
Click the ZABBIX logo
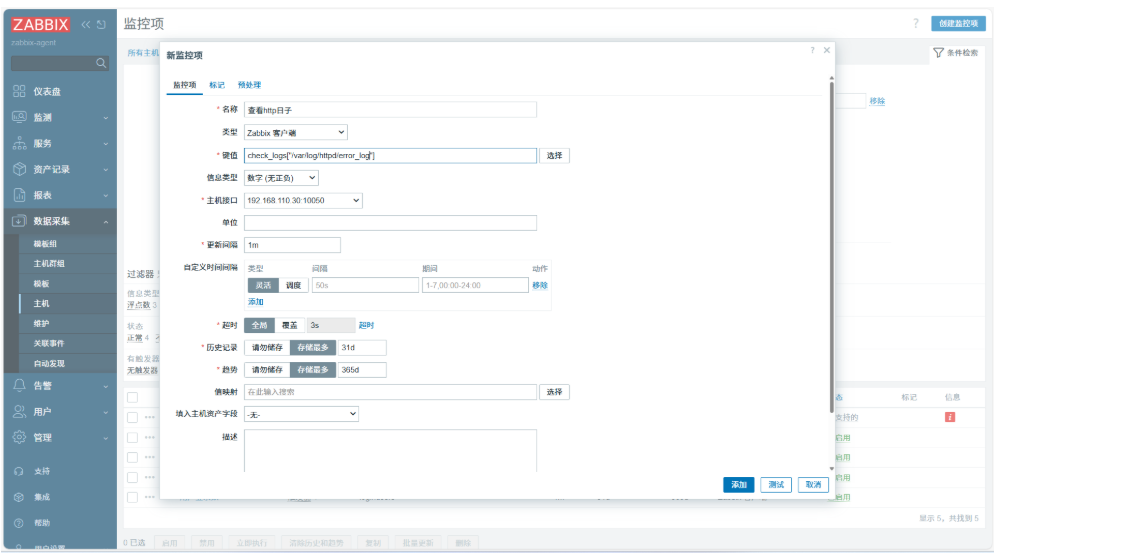[41, 24]
